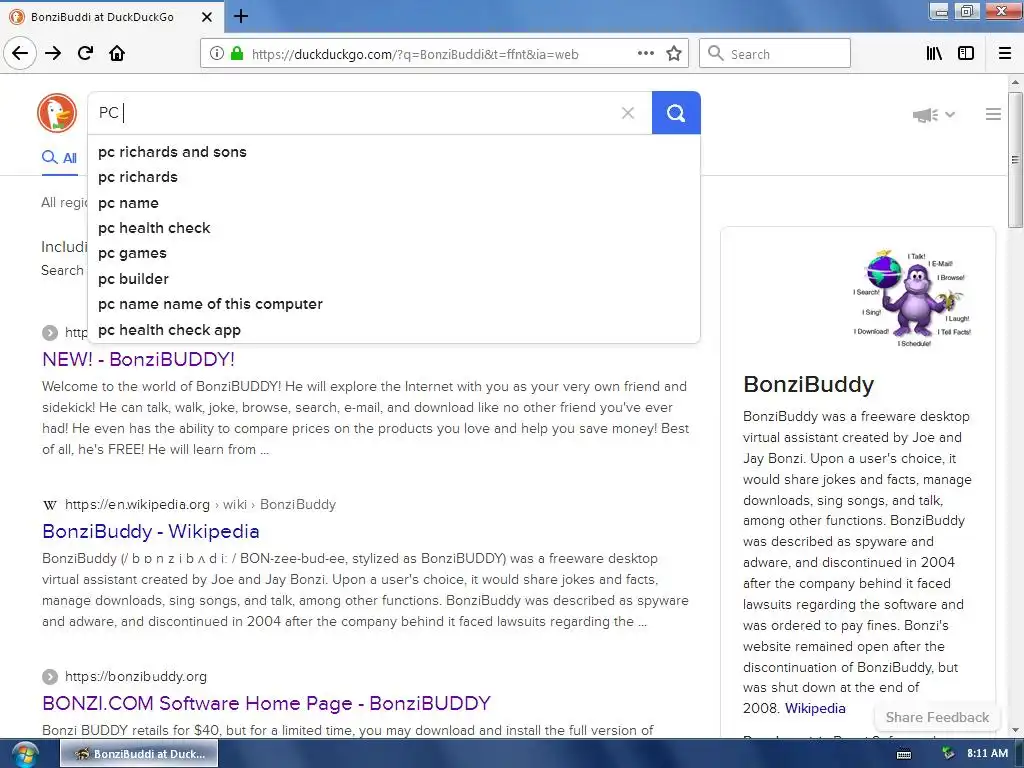1024x768 pixels.
Task: Click the 'BonziBuddy' info box heading
Action: pos(808,385)
